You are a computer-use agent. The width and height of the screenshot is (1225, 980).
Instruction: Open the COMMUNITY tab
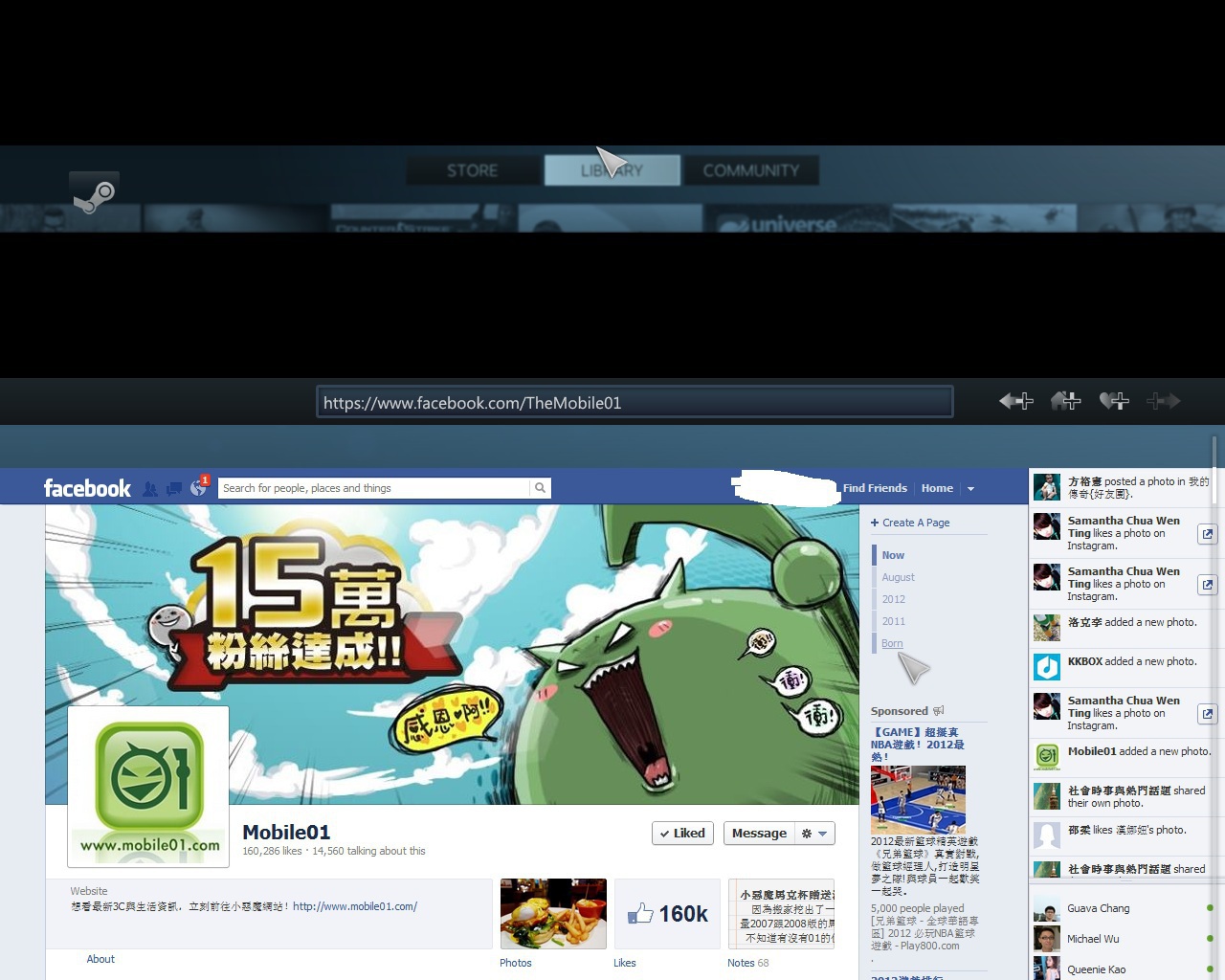(751, 170)
